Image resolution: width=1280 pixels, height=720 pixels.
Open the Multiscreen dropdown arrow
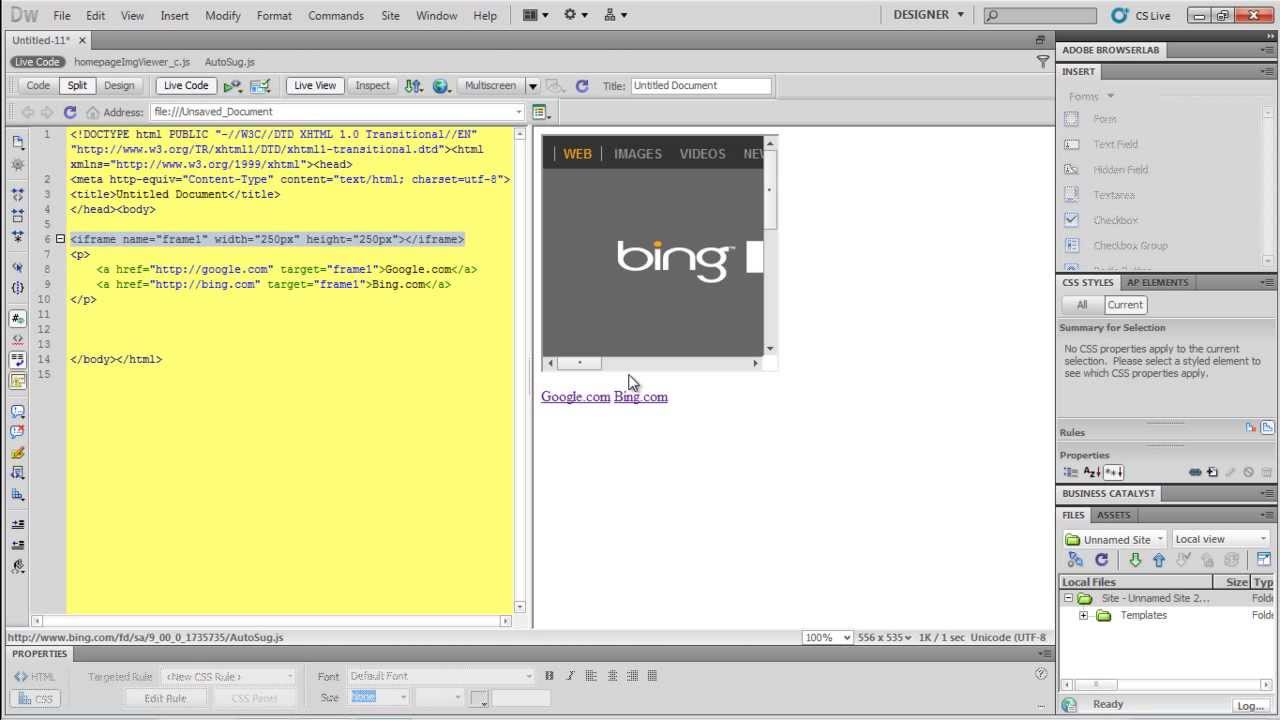click(x=533, y=86)
